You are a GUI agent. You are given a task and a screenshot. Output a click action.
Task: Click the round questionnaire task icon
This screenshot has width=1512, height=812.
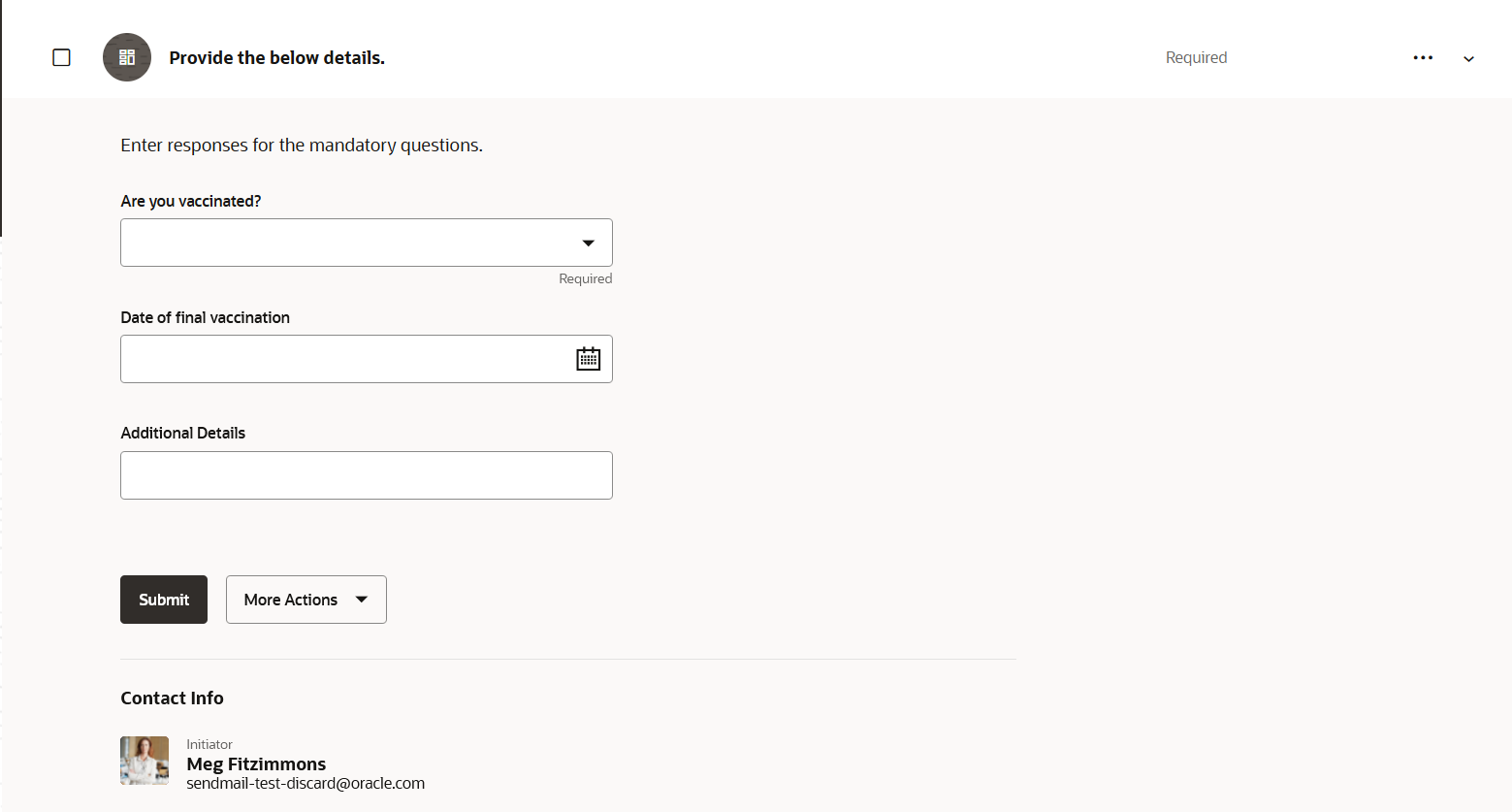(127, 57)
